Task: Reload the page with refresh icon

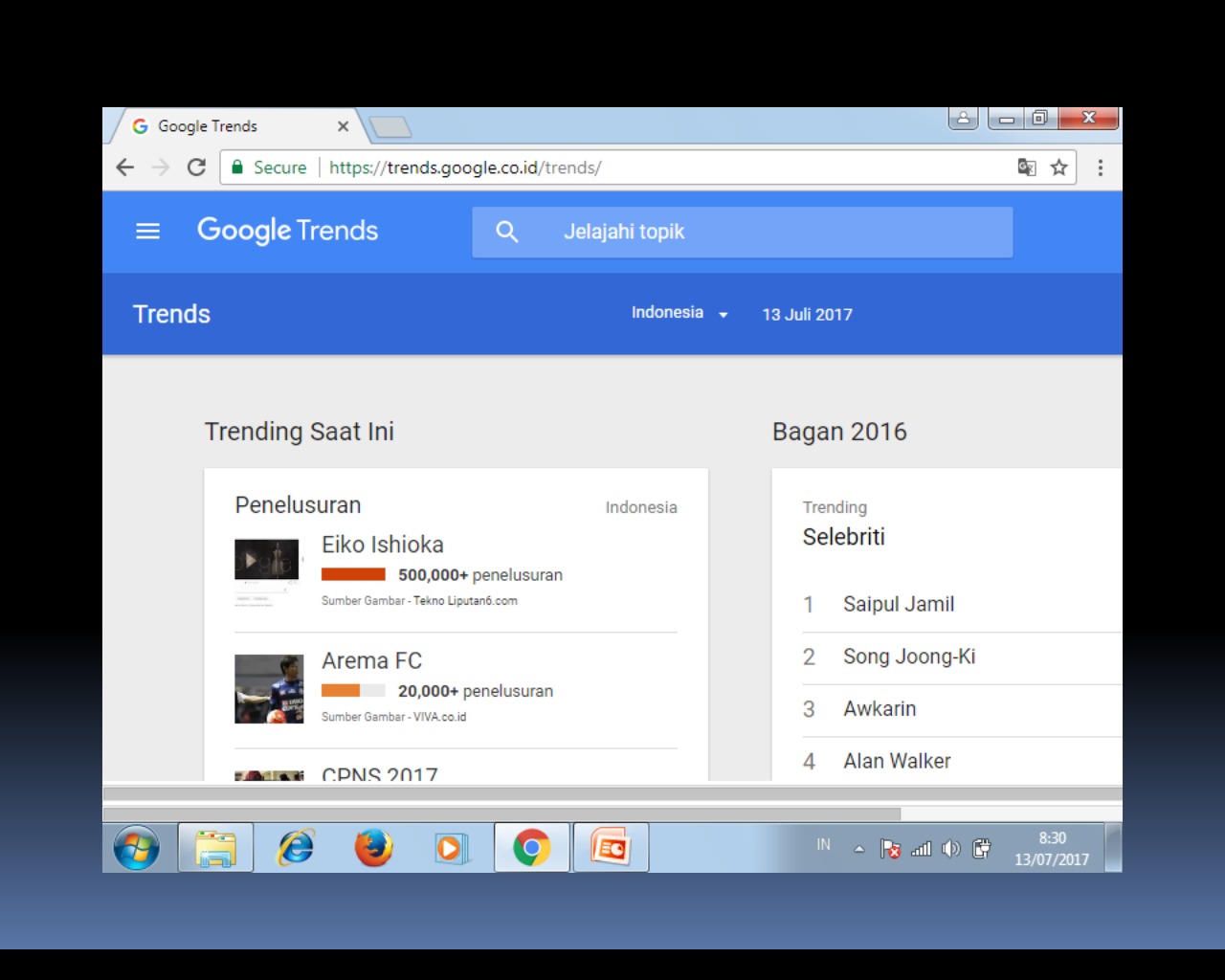Action: coord(196,167)
